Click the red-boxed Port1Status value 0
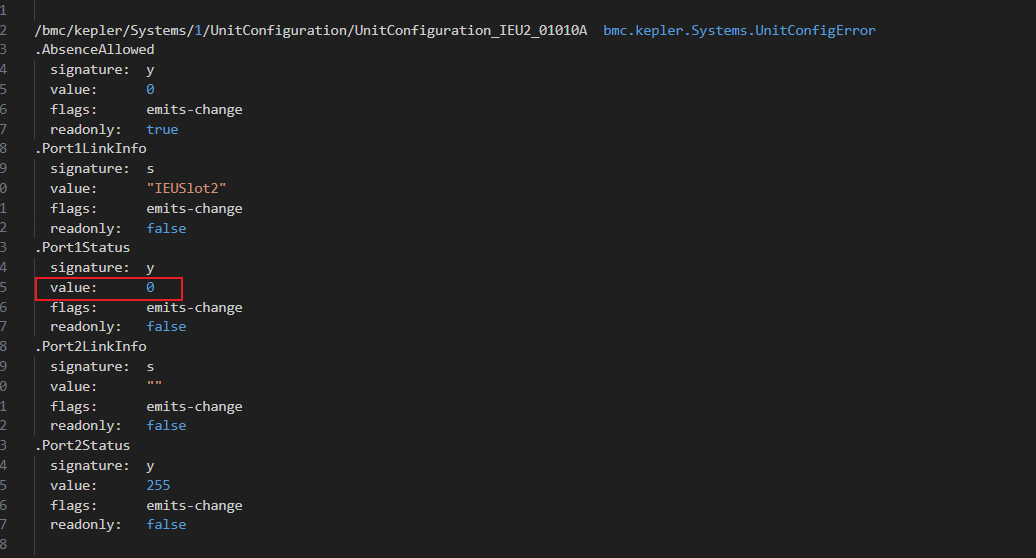The width and height of the screenshot is (1036, 558). pyautogui.click(x=150, y=287)
